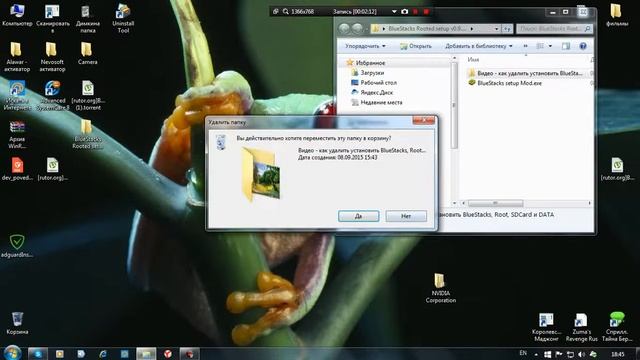Refresh the Explorer folder view

(x=507, y=29)
